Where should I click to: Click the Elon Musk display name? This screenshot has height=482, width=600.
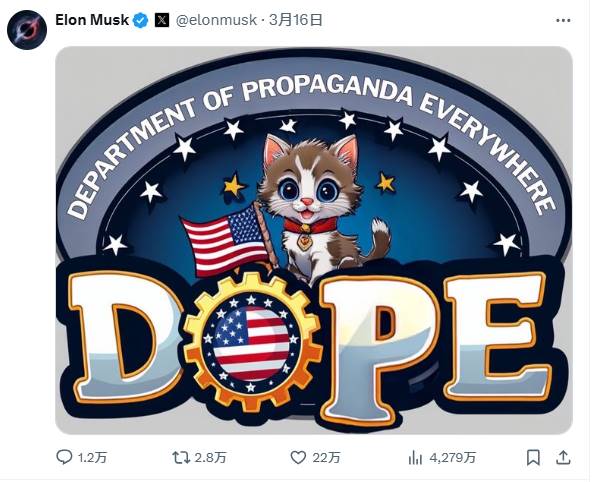click(92, 20)
